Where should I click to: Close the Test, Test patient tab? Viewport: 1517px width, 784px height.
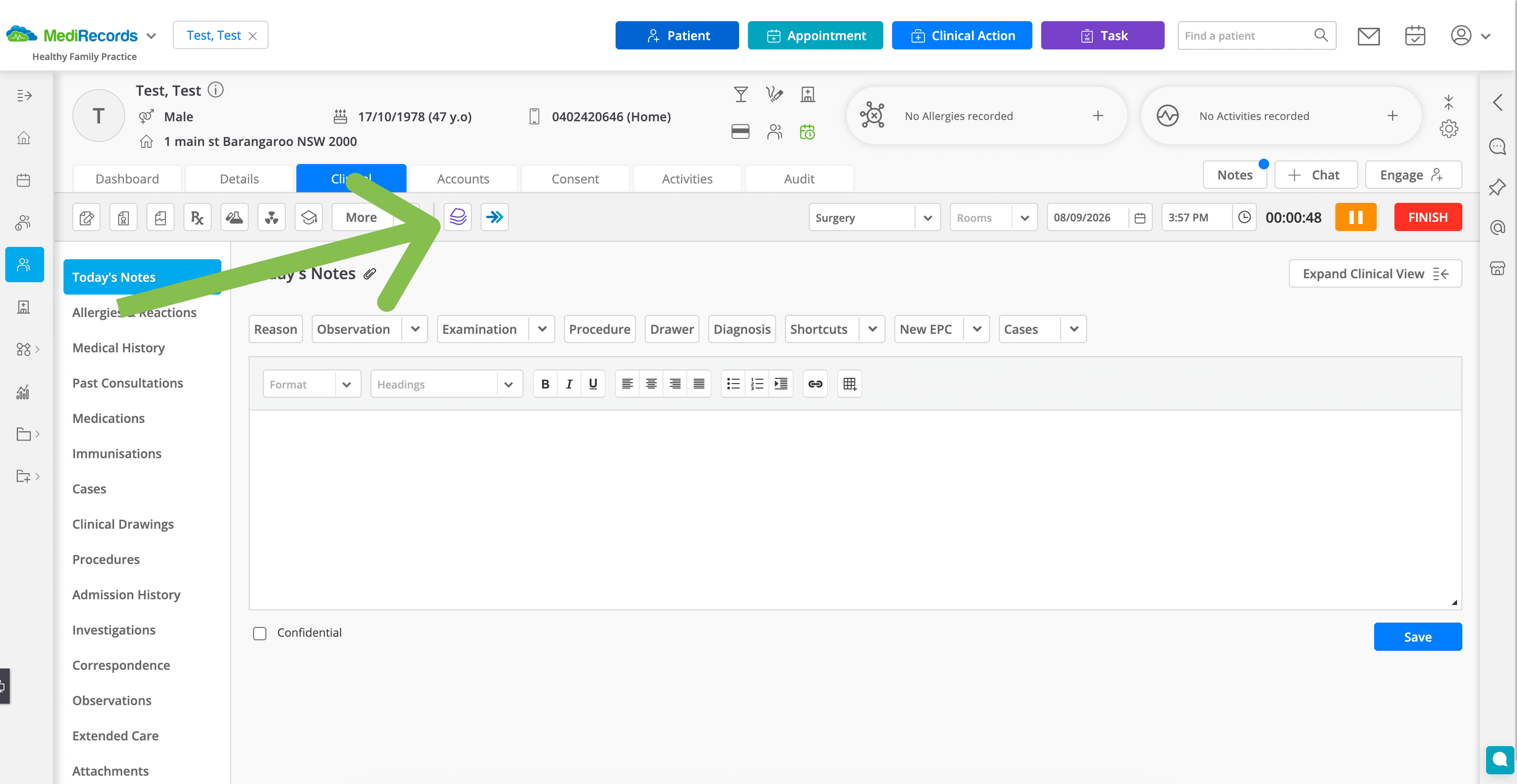(253, 36)
